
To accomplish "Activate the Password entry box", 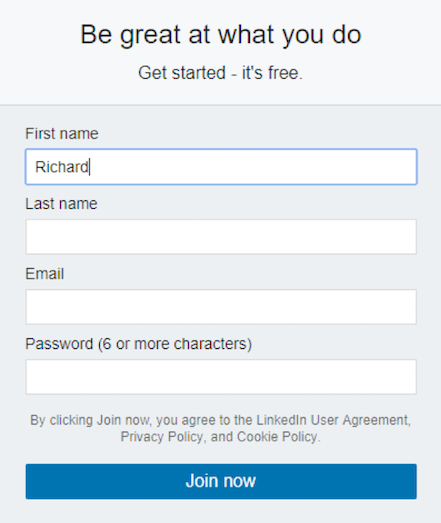I will coord(221,377).
